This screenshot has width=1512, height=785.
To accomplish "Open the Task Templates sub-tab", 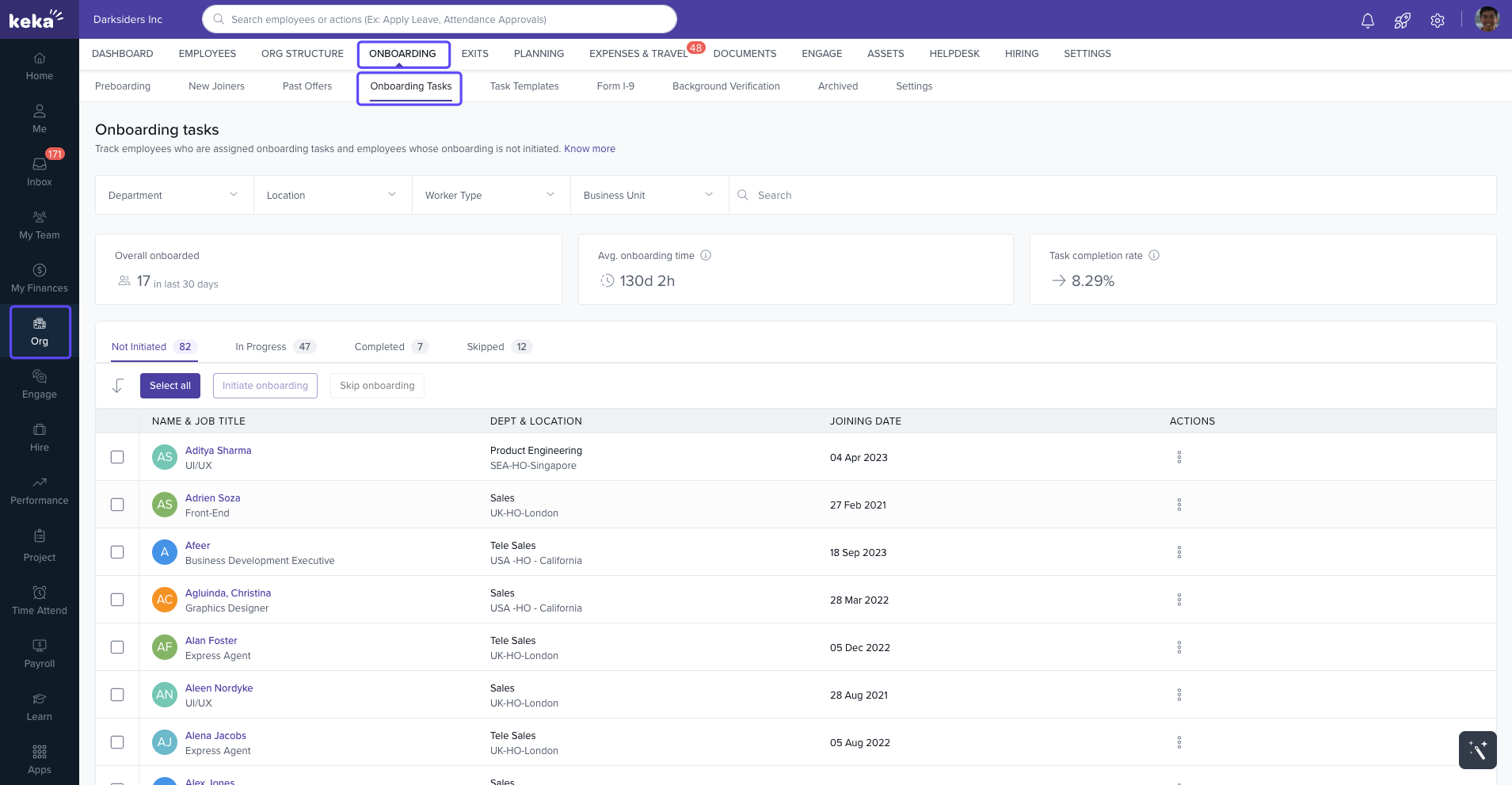I will point(524,86).
